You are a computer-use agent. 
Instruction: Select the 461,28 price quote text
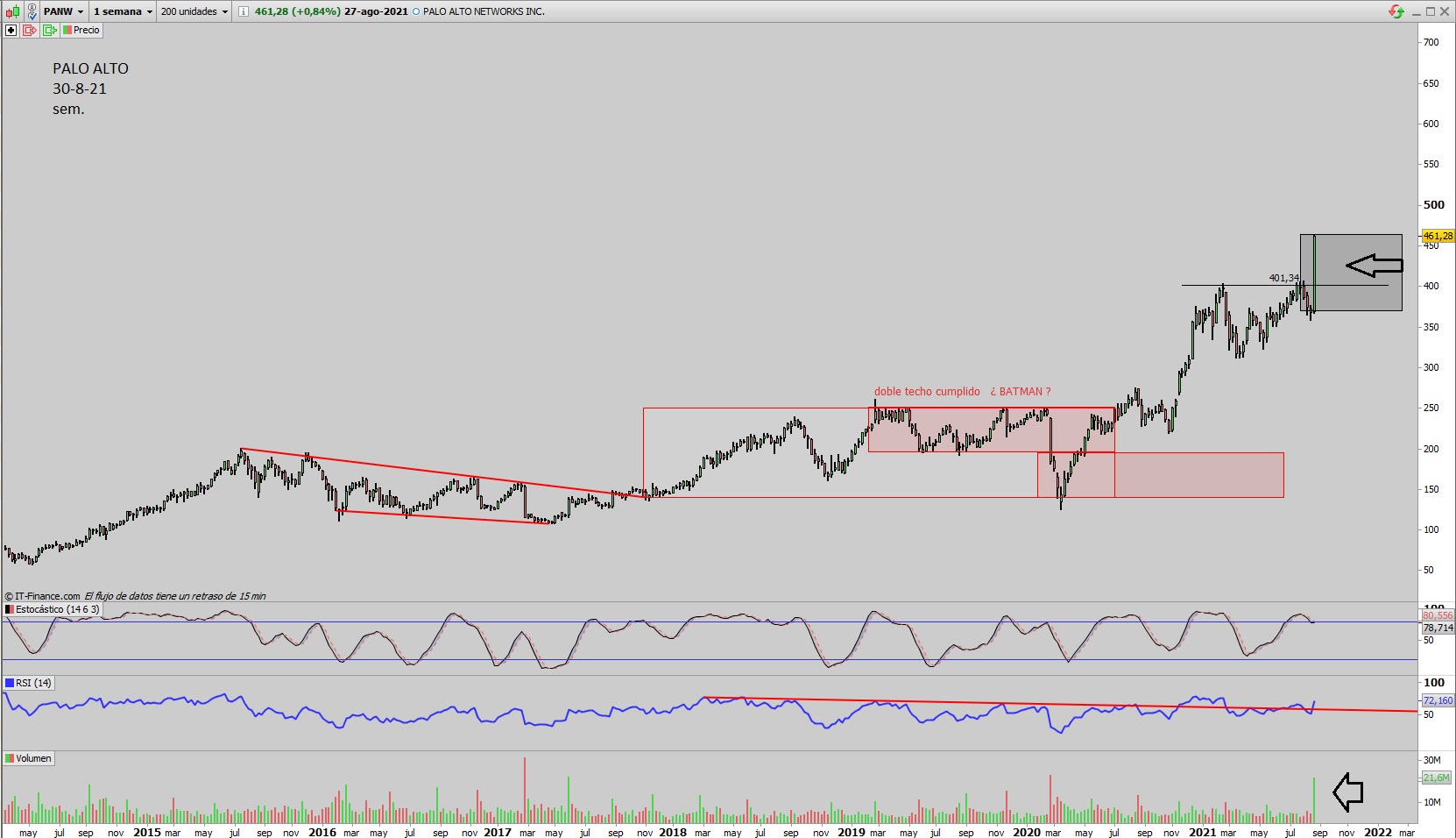272,11
